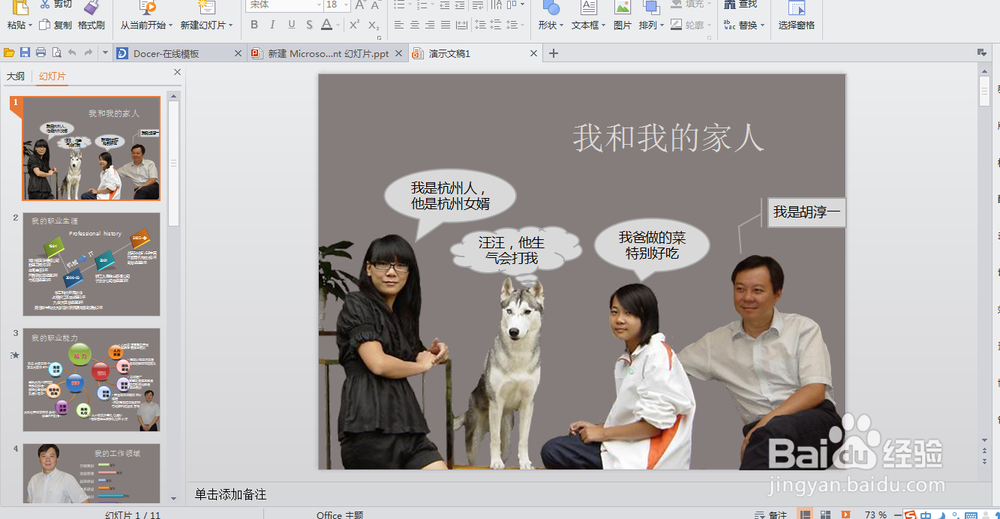Close the Docer-在线模板 tab

238,54
